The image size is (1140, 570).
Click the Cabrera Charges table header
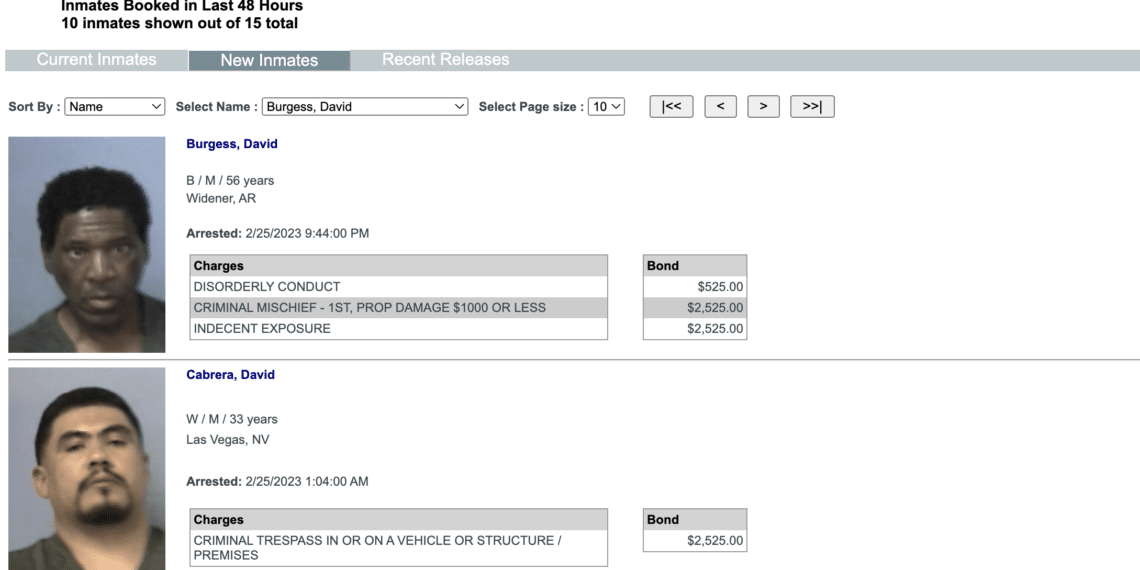pos(398,519)
